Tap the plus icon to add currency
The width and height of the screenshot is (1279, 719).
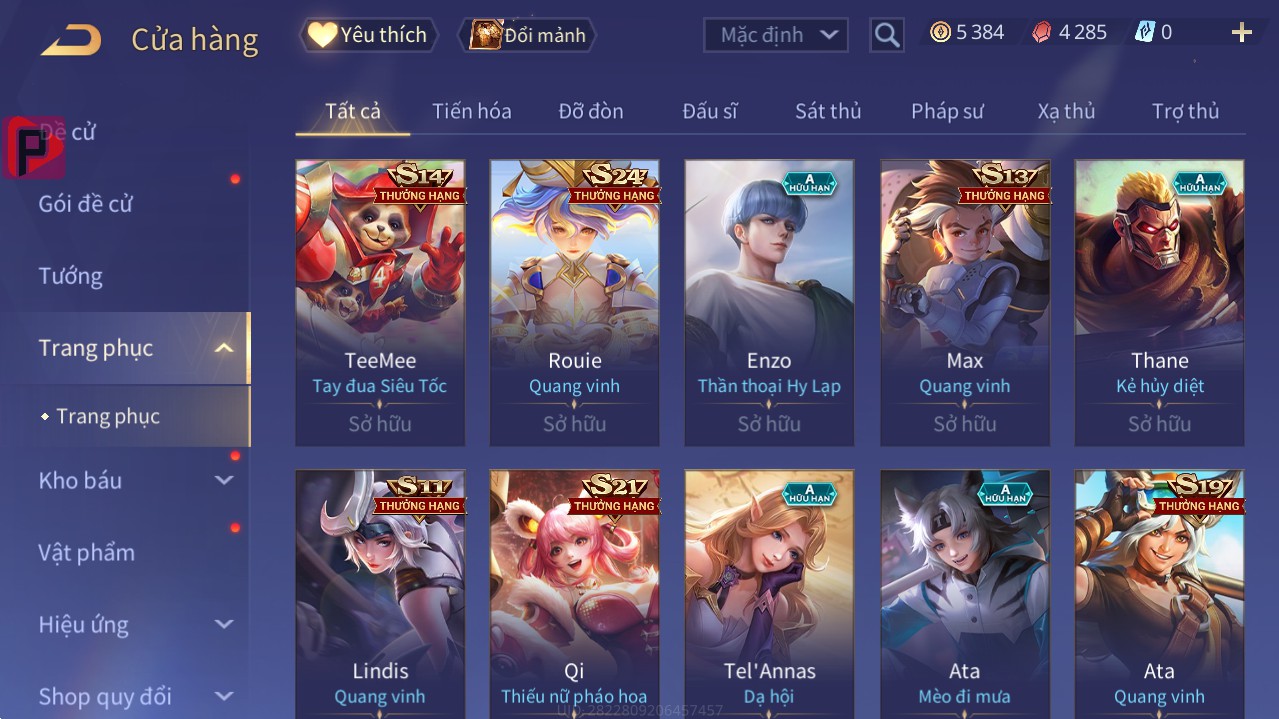pyautogui.click(x=1242, y=33)
